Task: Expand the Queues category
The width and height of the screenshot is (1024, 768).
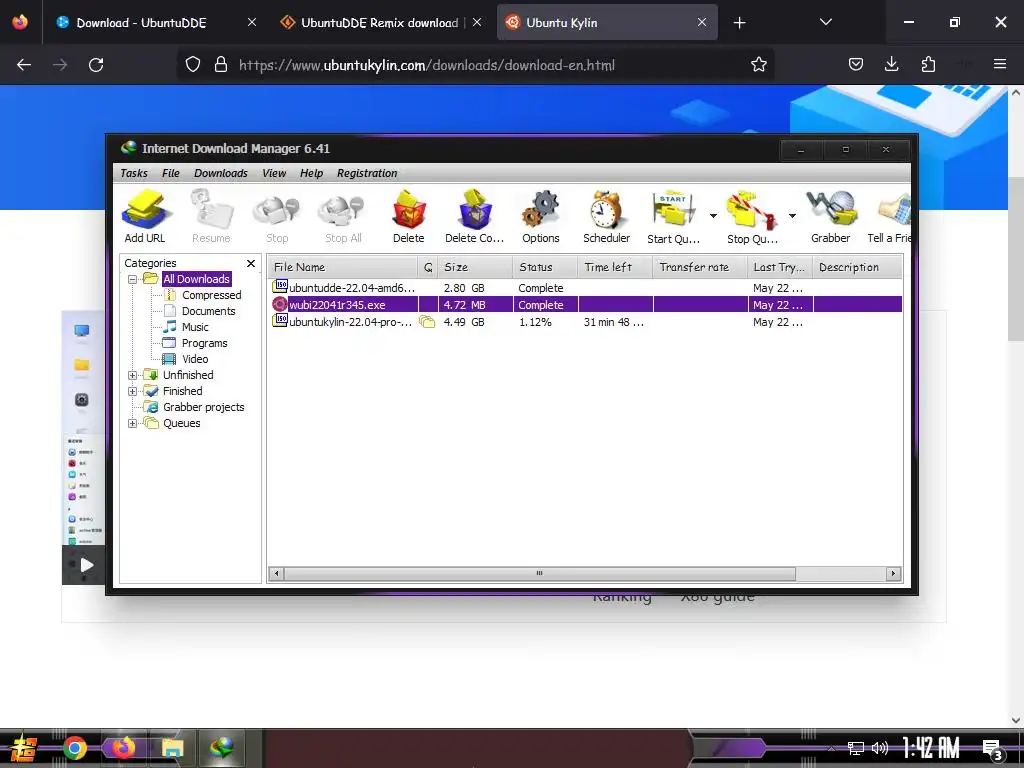Action: tap(133, 423)
